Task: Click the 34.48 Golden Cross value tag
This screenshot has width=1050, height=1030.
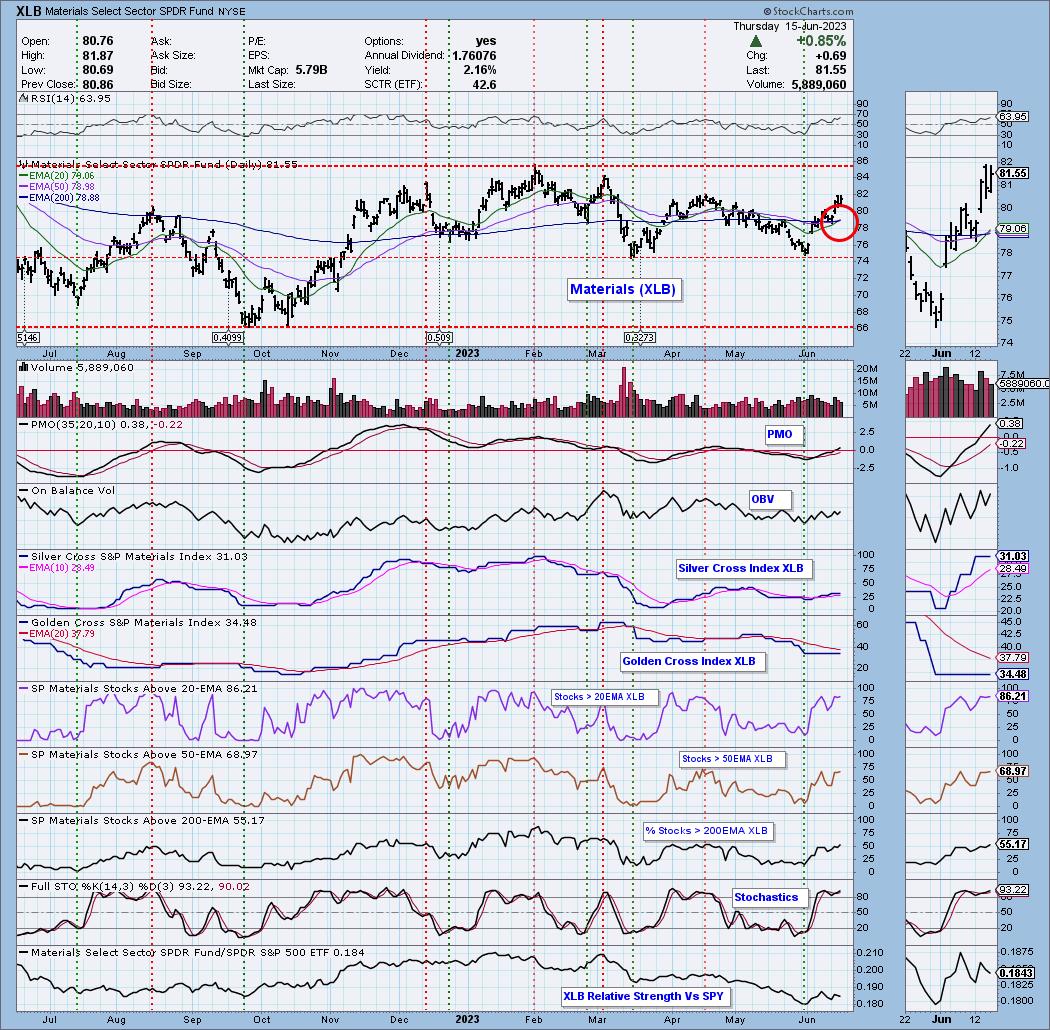Action: coord(1012,674)
